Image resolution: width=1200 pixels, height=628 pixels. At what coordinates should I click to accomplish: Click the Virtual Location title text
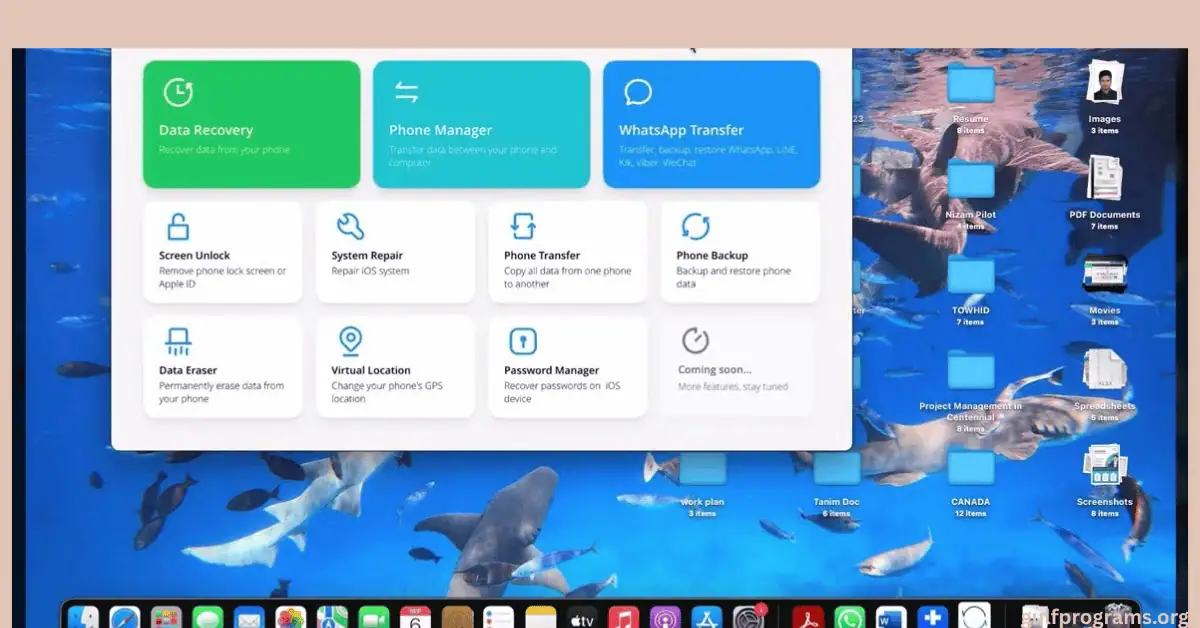(371, 370)
